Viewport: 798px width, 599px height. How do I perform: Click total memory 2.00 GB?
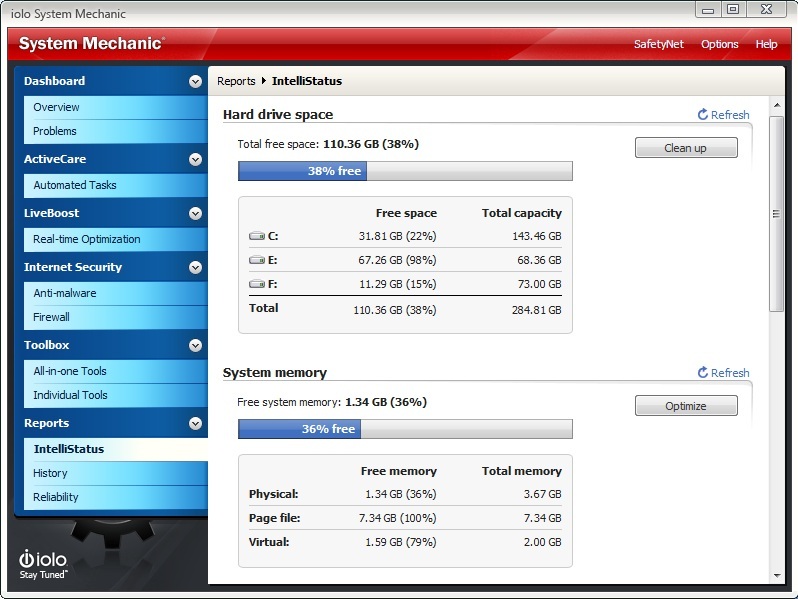(x=543, y=542)
